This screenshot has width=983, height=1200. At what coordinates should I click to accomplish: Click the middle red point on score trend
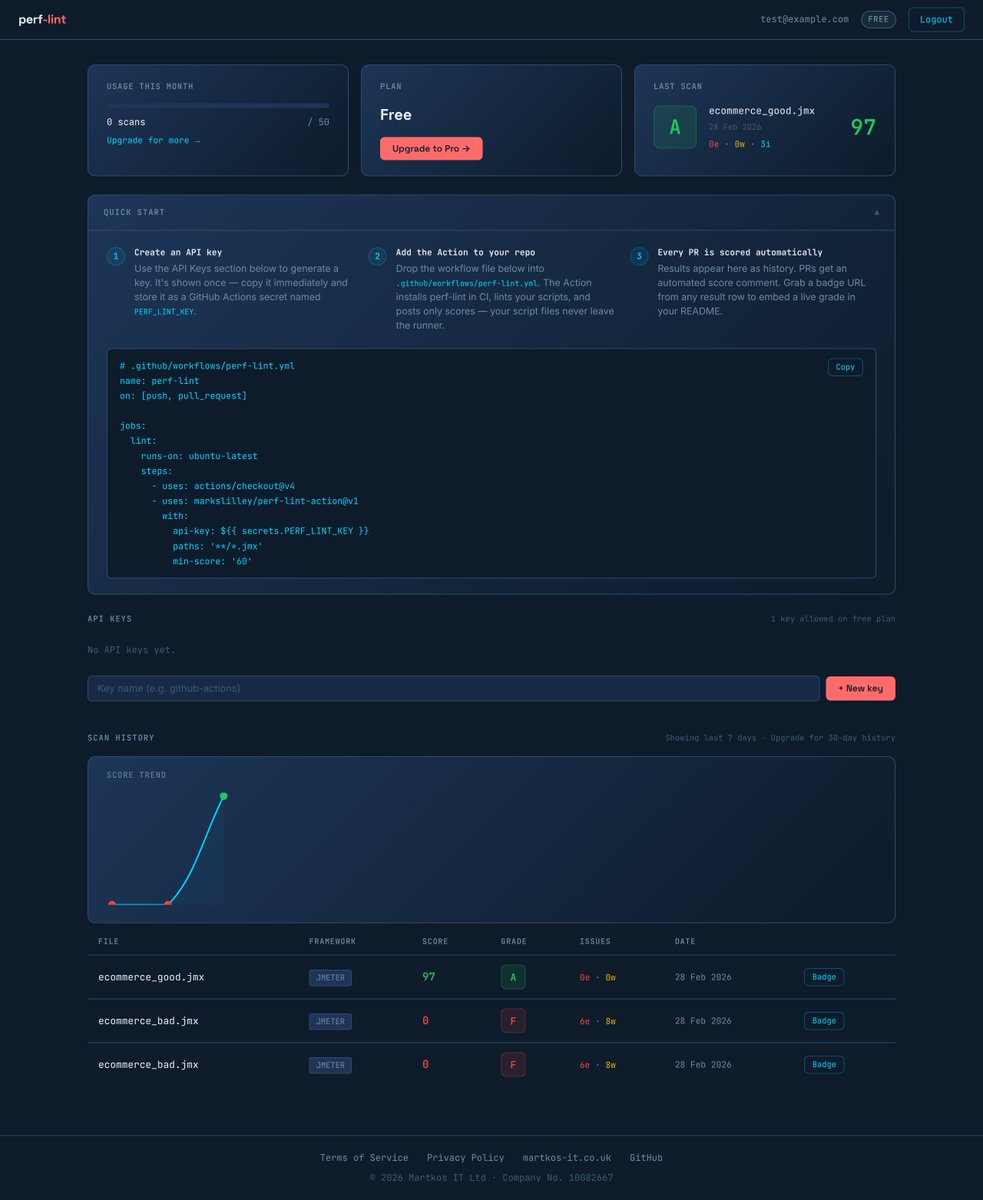tap(168, 904)
